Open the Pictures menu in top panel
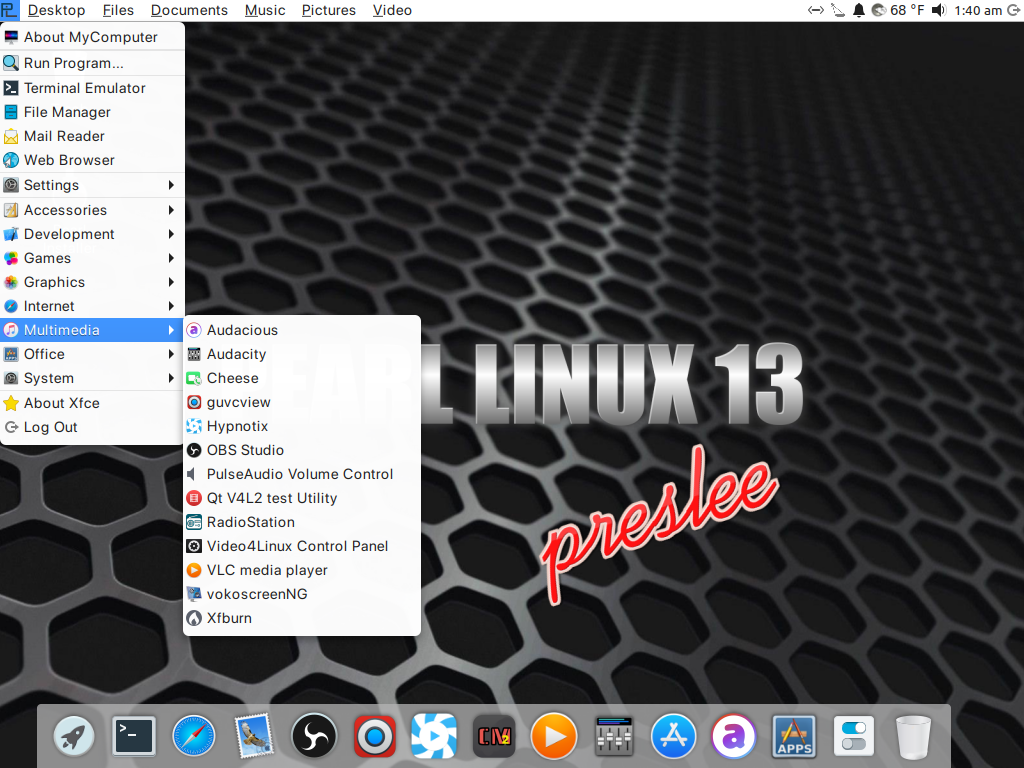 pyautogui.click(x=328, y=10)
